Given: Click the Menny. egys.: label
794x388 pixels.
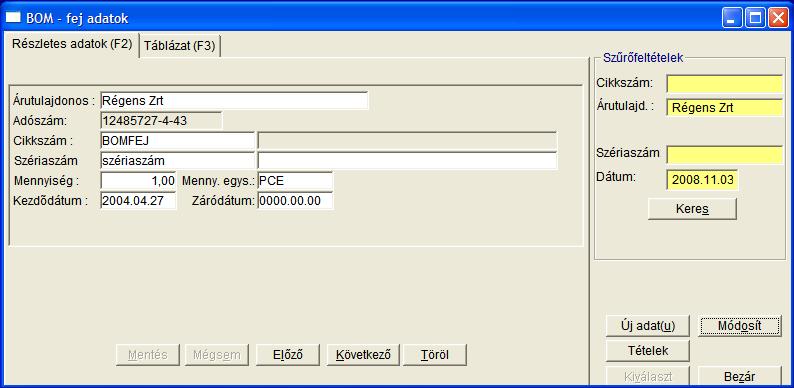Looking at the screenshot, I should point(218,180).
